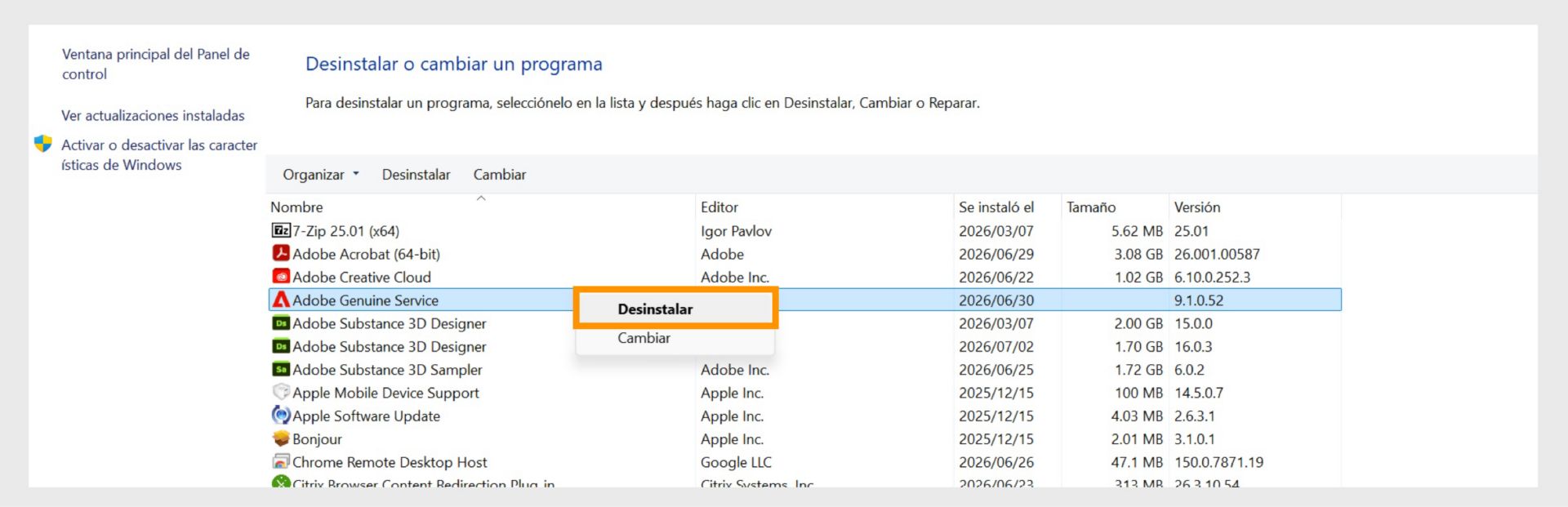
Task: Click the size value 4.03 MB
Action: pos(1137,416)
